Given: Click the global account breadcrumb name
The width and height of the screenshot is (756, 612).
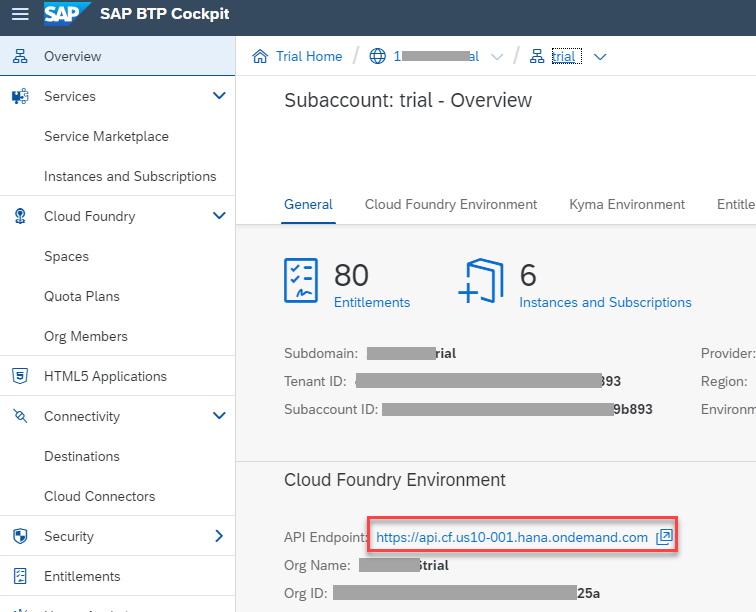Looking at the screenshot, I should coord(436,56).
